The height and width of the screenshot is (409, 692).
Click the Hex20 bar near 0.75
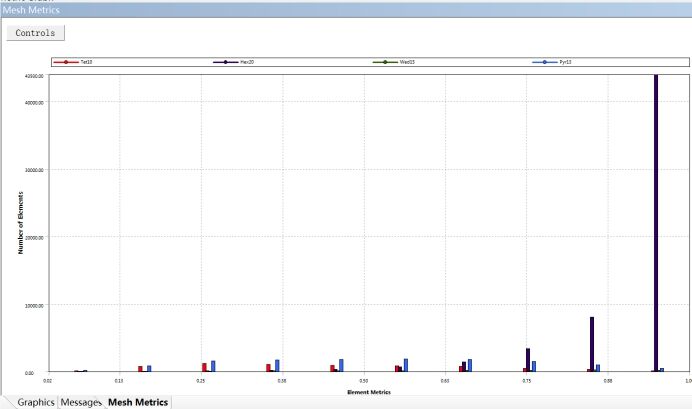tap(528, 360)
